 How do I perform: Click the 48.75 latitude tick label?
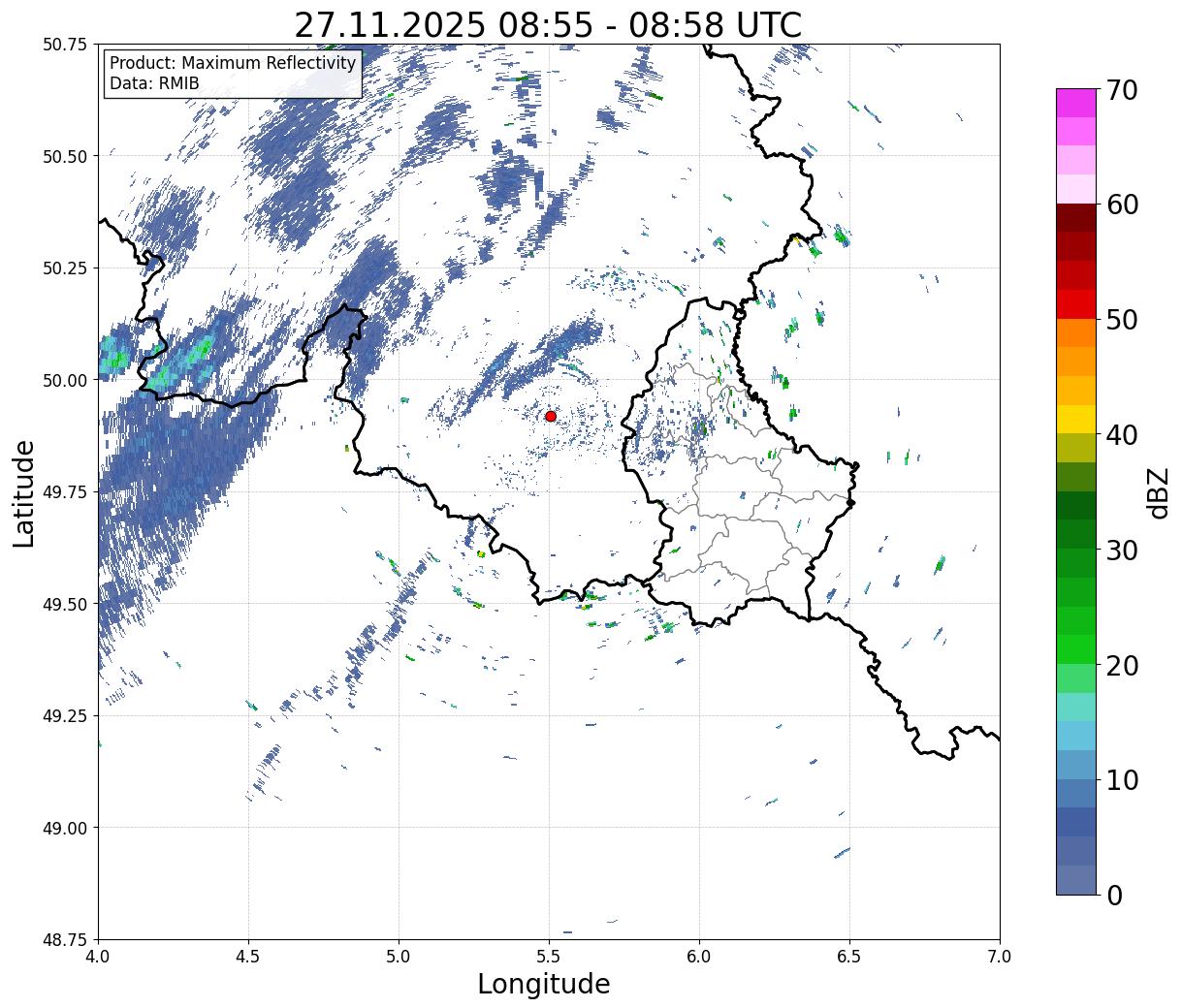66,939
